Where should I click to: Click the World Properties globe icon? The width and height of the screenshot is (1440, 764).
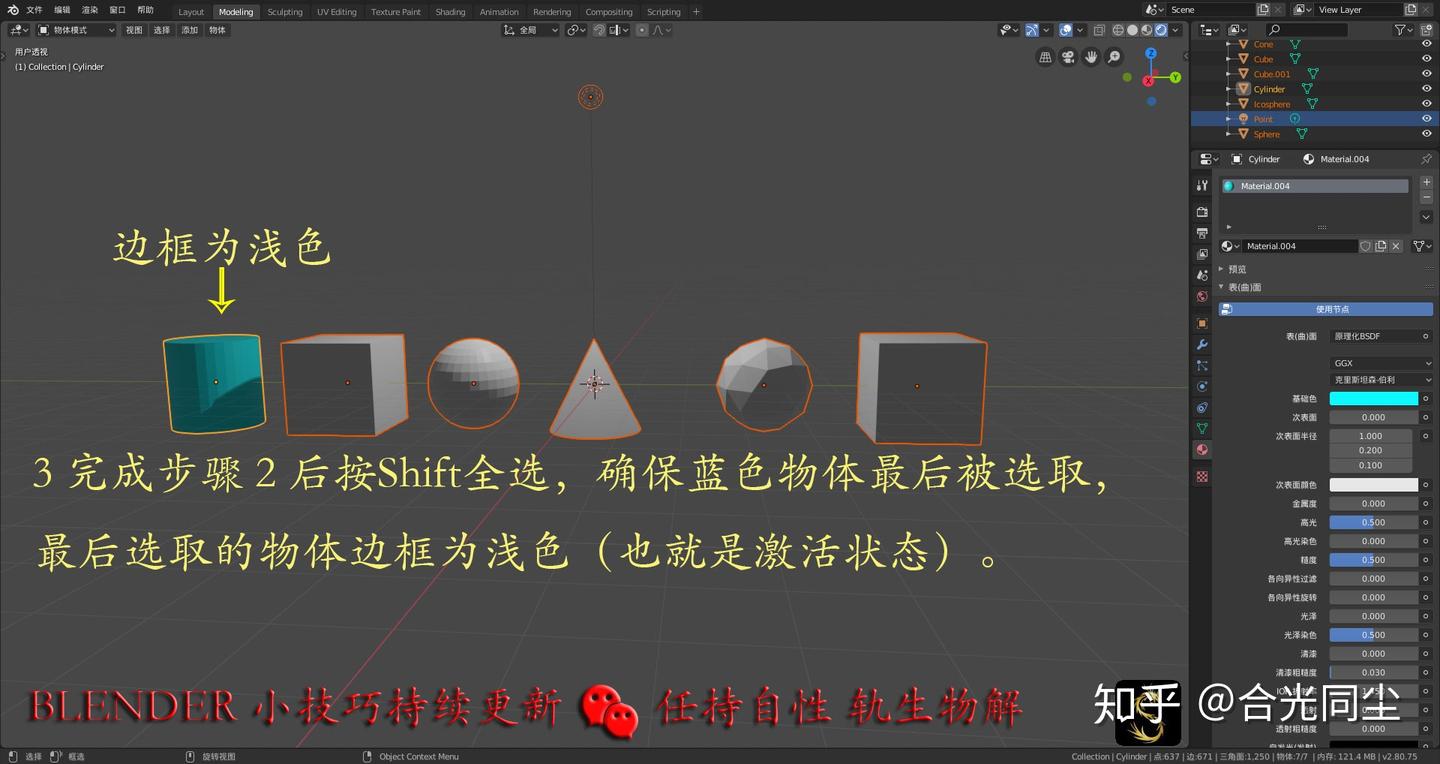[1202, 296]
